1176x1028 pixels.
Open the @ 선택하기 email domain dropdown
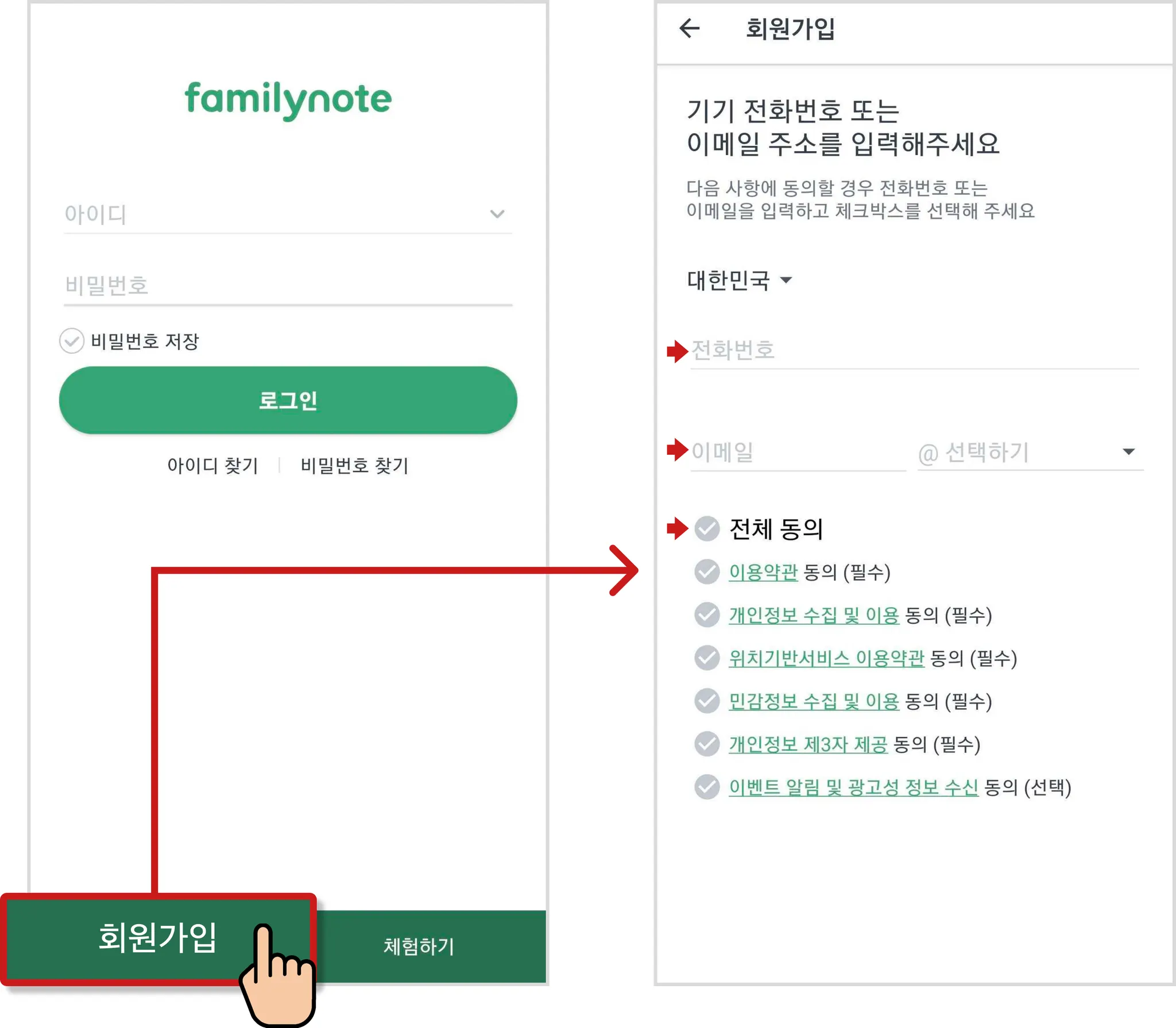pyautogui.click(x=1030, y=453)
